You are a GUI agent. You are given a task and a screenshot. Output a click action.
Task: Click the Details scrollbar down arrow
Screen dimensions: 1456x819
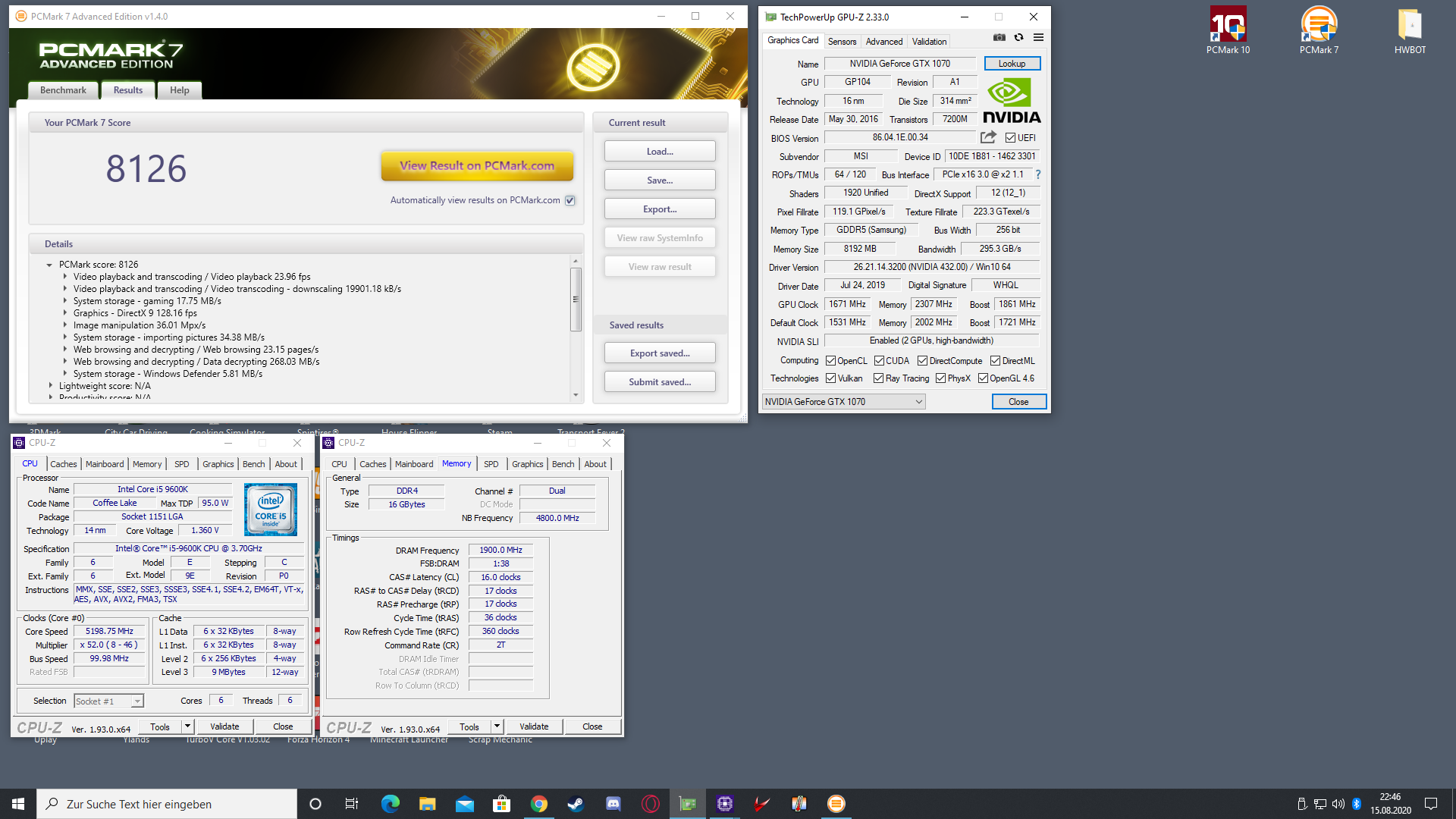(x=576, y=395)
